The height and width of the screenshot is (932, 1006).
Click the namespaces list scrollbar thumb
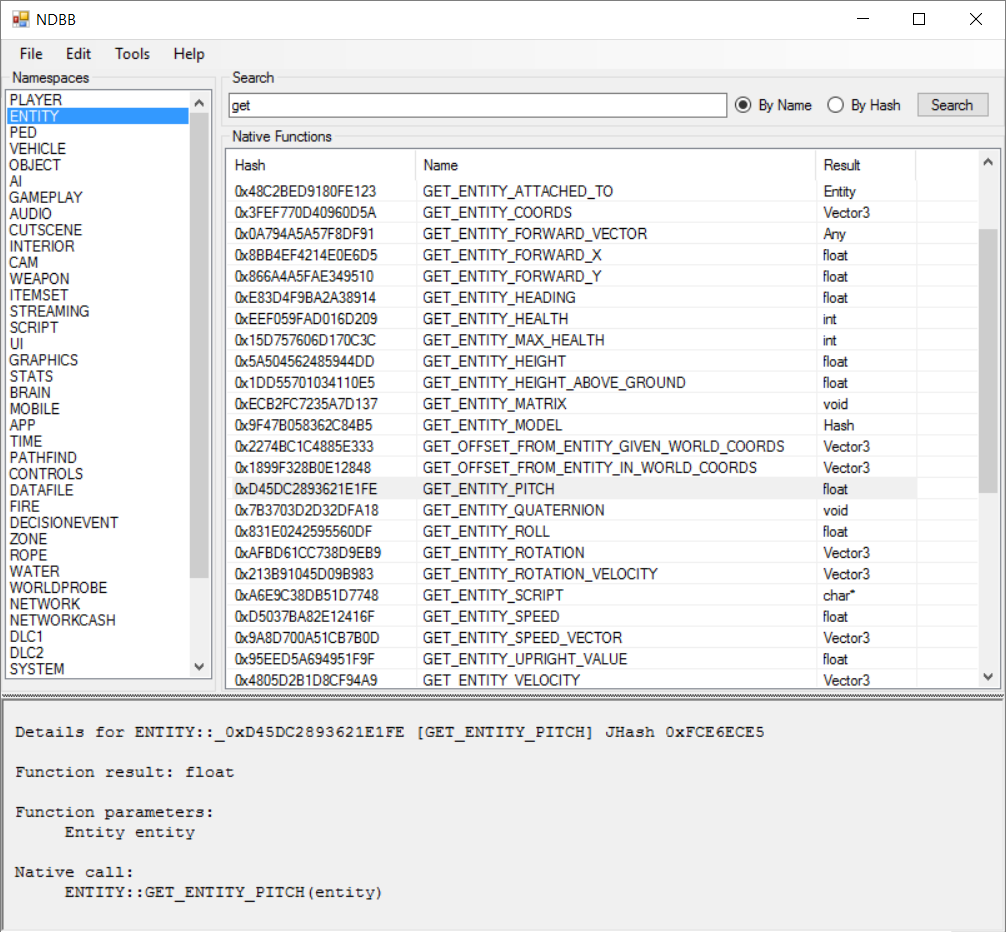tap(199, 345)
